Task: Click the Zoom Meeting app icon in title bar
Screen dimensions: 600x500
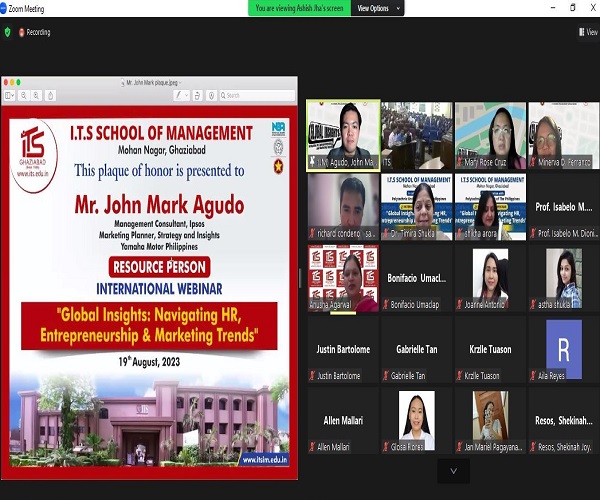Action: point(3,8)
